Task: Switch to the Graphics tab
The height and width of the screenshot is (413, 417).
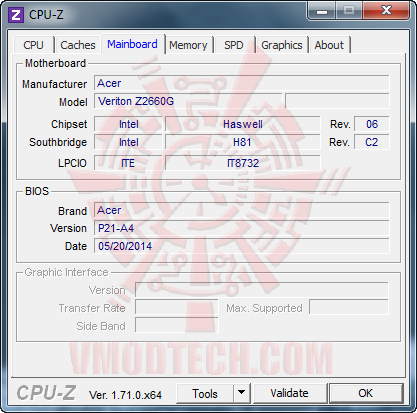Action: click(x=282, y=45)
